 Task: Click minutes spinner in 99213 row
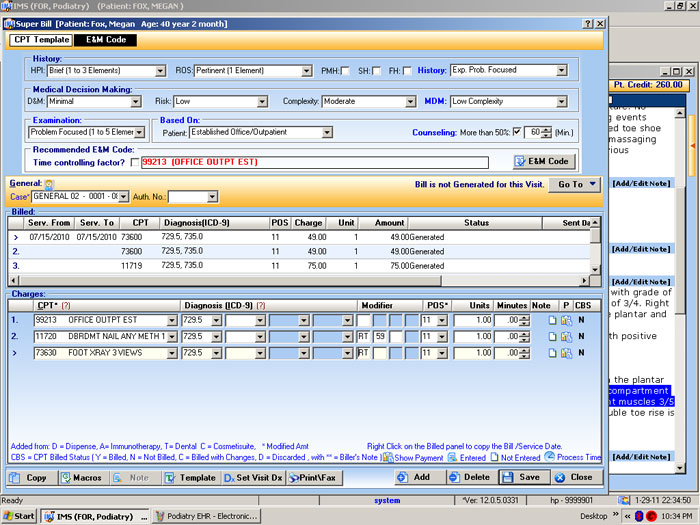[525, 320]
